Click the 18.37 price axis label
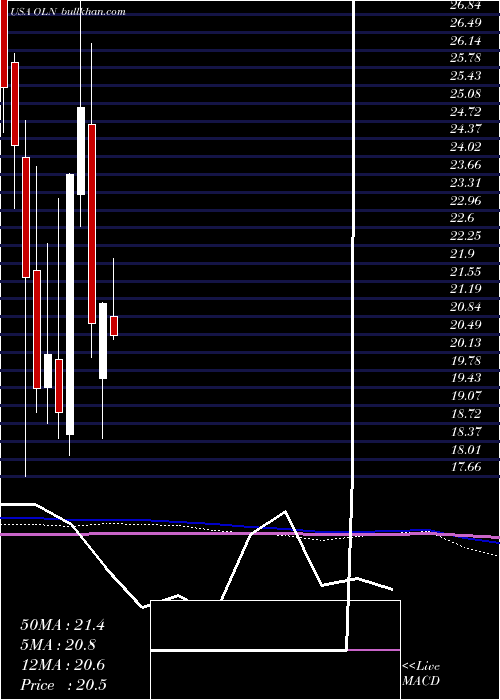Screen dimensions: 500x700 click(x=466, y=431)
